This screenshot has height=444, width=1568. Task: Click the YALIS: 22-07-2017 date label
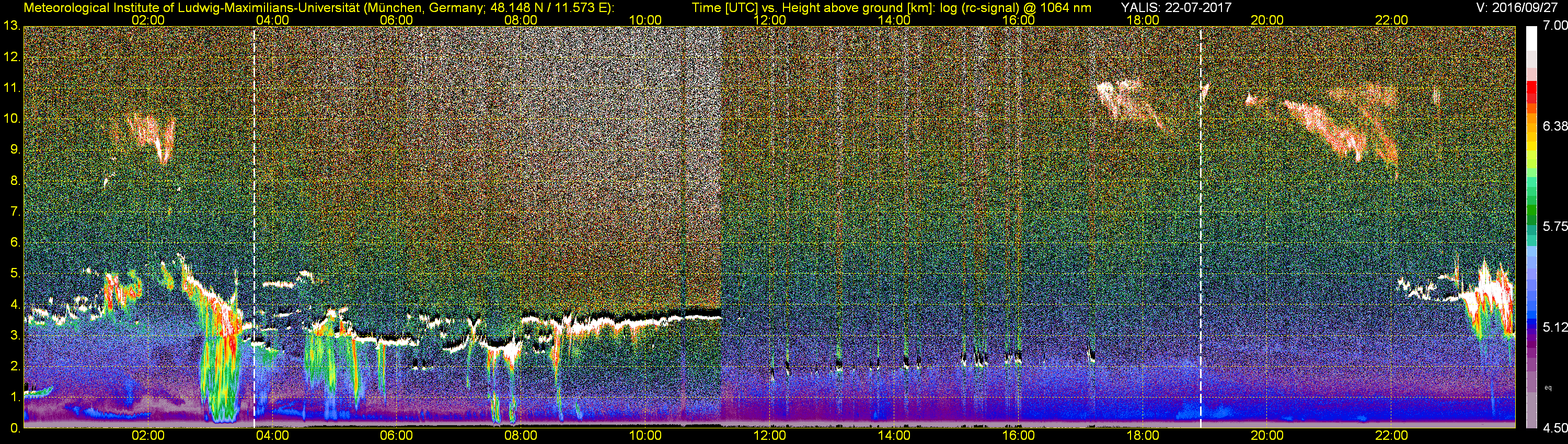pyautogui.click(x=1176, y=7)
